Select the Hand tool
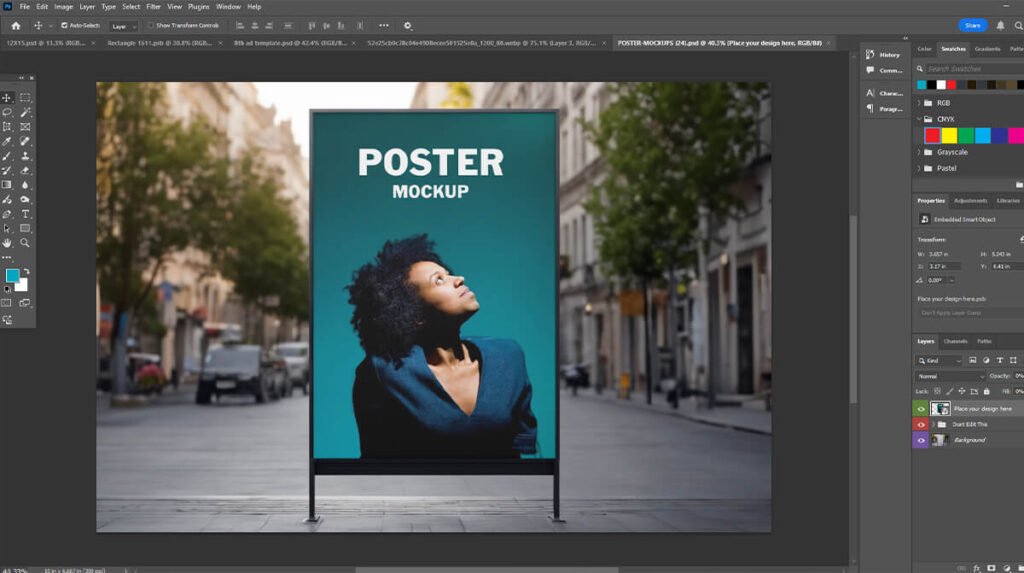Viewport: 1024px width, 573px height. coord(7,243)
